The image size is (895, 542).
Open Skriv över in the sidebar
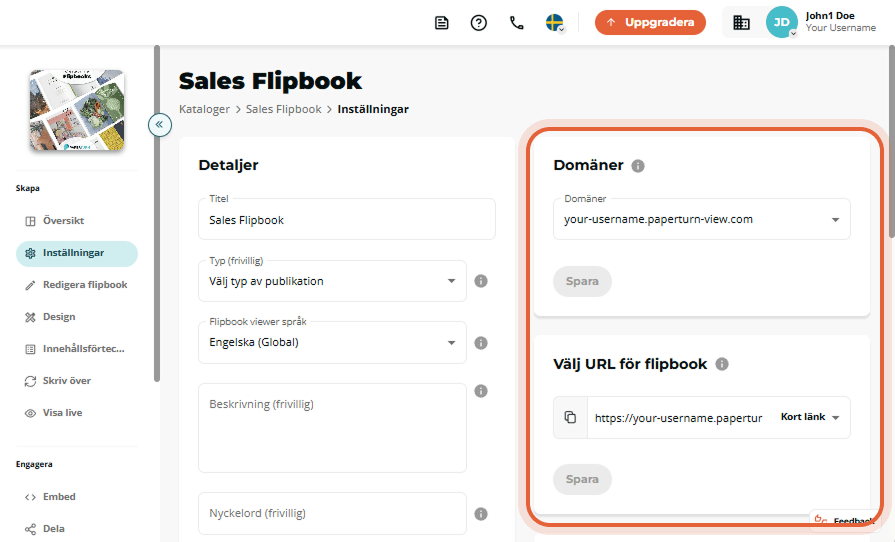(x=76, y=381)
